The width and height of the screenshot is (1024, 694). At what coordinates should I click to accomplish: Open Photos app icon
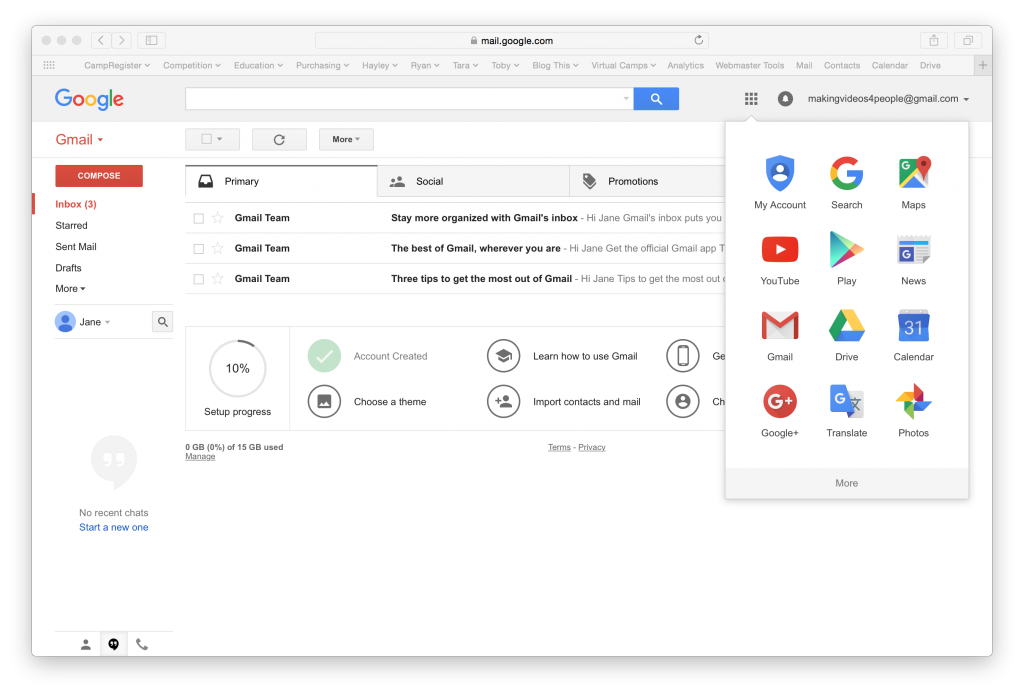click(x=913, y=411)
